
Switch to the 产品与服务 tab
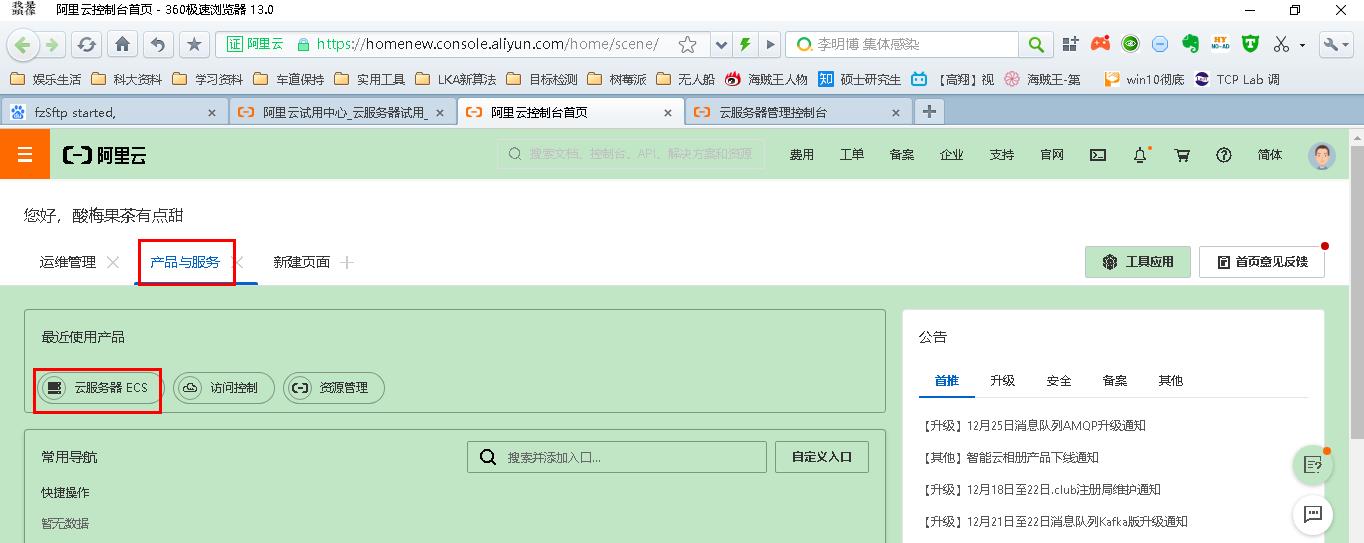[x=185, y=262]
